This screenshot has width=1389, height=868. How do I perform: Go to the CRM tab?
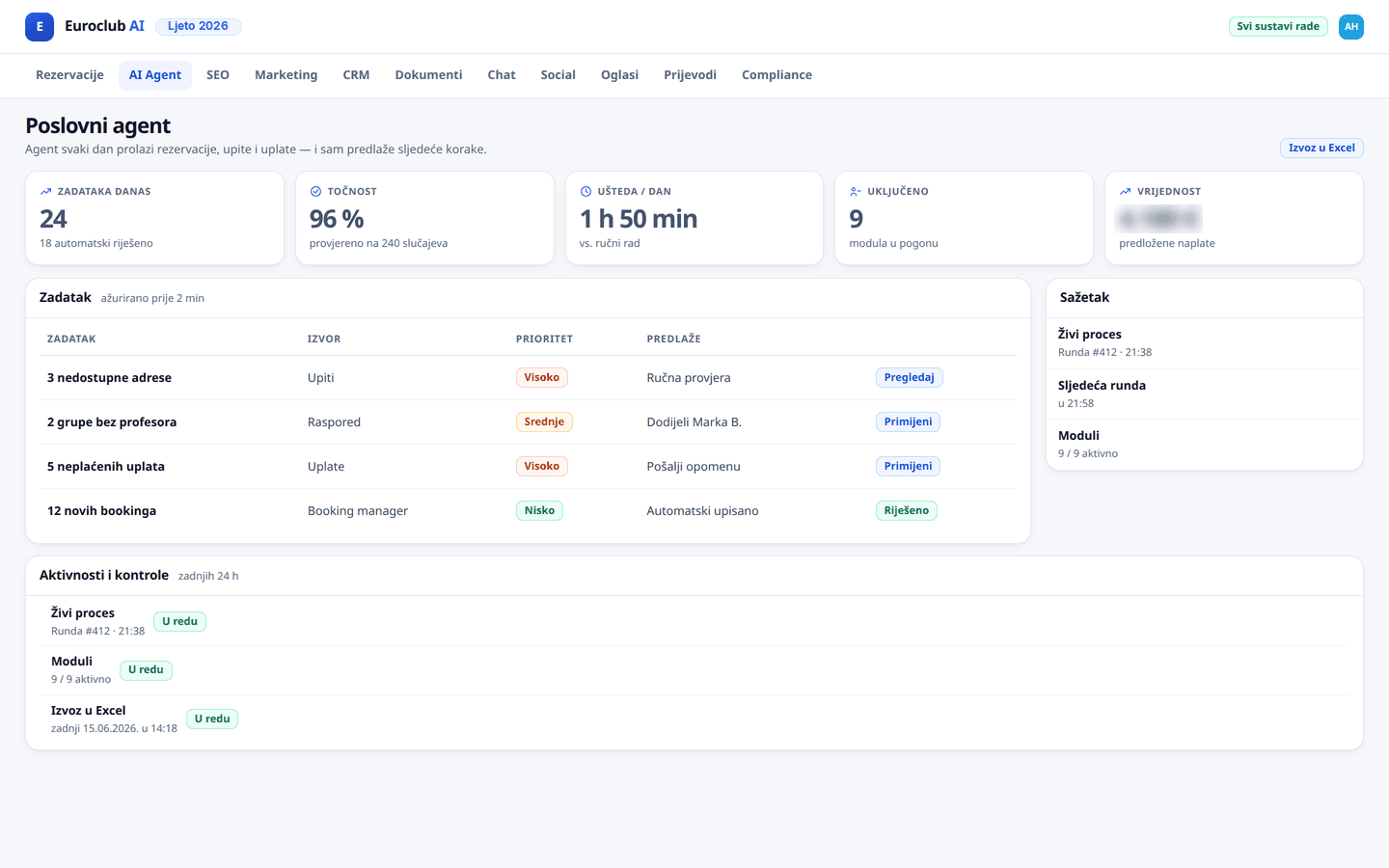click(x=356, y=75)
